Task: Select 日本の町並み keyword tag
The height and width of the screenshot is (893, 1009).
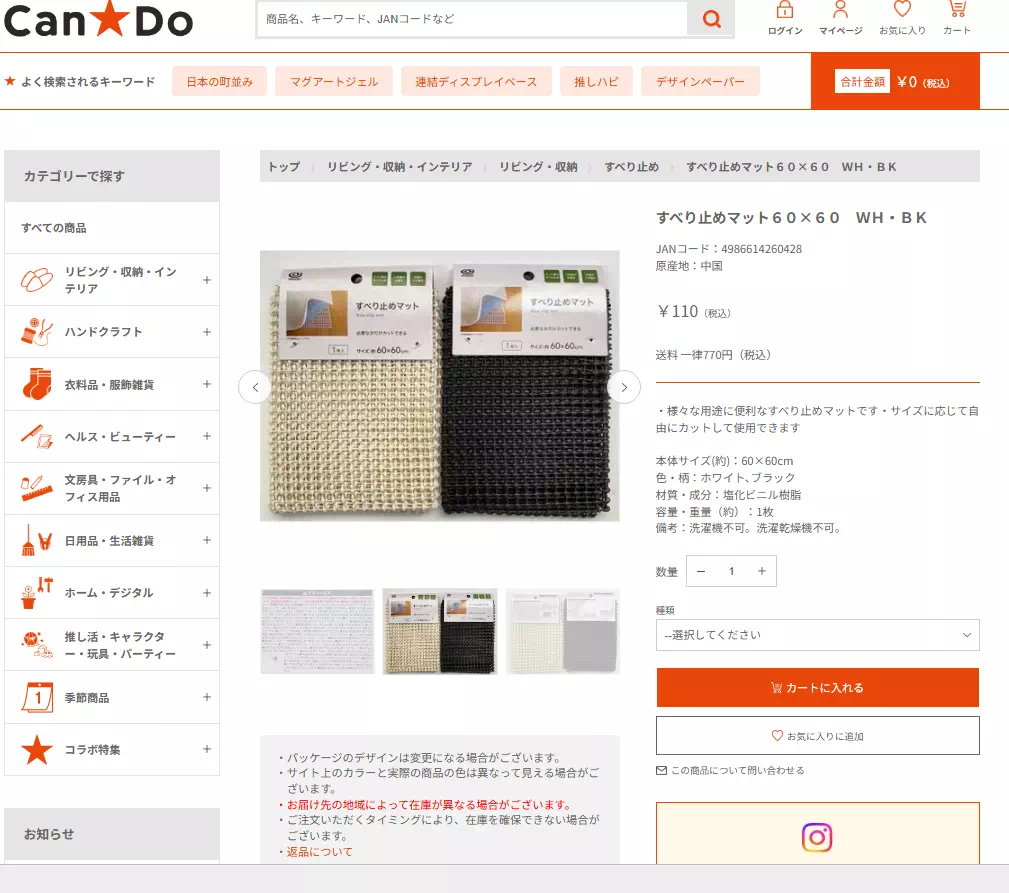Action: 219,82
